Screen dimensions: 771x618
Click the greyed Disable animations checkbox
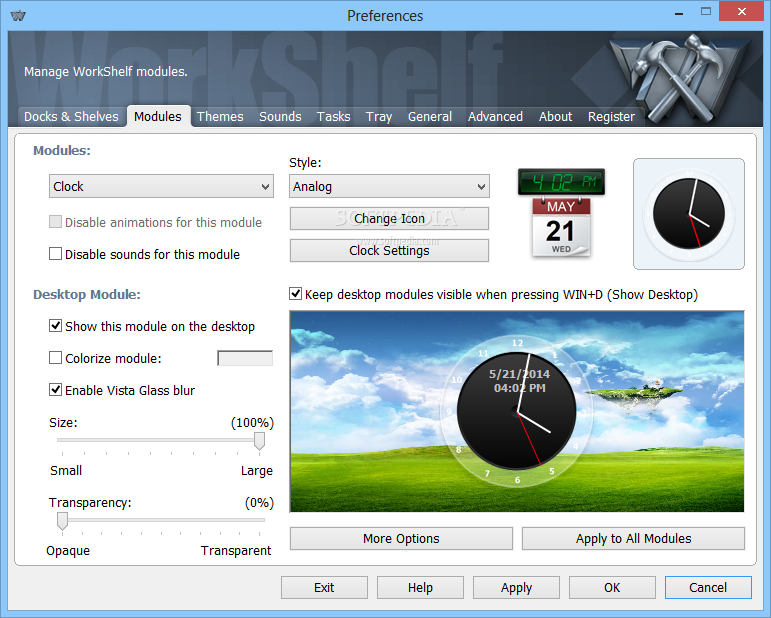click(x=56, y=222)
